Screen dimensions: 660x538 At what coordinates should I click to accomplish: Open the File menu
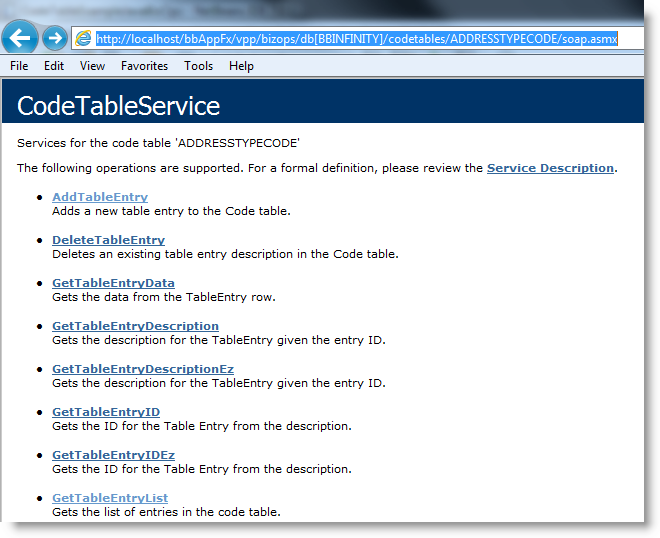click(19, 66)
